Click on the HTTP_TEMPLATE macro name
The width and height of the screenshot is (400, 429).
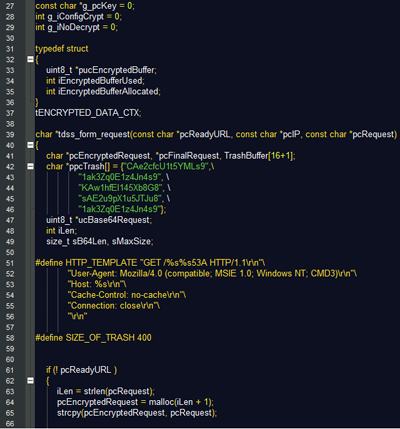101,263
